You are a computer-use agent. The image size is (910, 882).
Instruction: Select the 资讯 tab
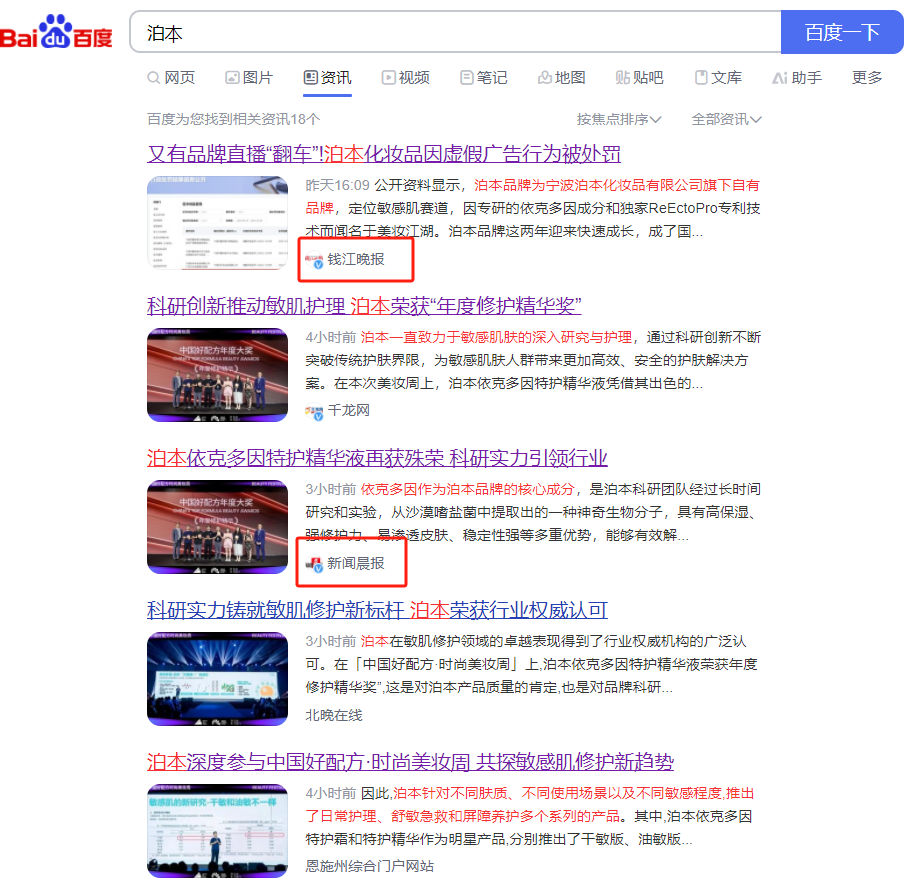click(327, 77)
